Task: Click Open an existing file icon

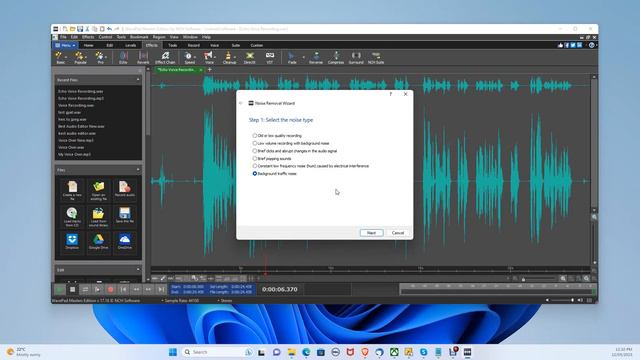Action: [x=98, y=190]
